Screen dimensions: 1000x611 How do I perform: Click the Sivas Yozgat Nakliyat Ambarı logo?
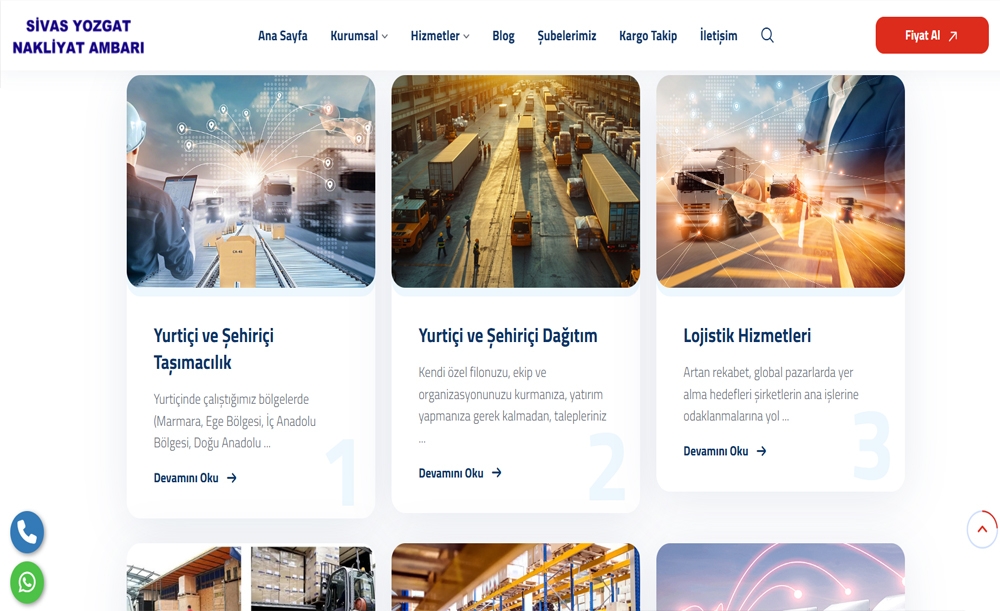pyautogui.click(x=78, y=36)
